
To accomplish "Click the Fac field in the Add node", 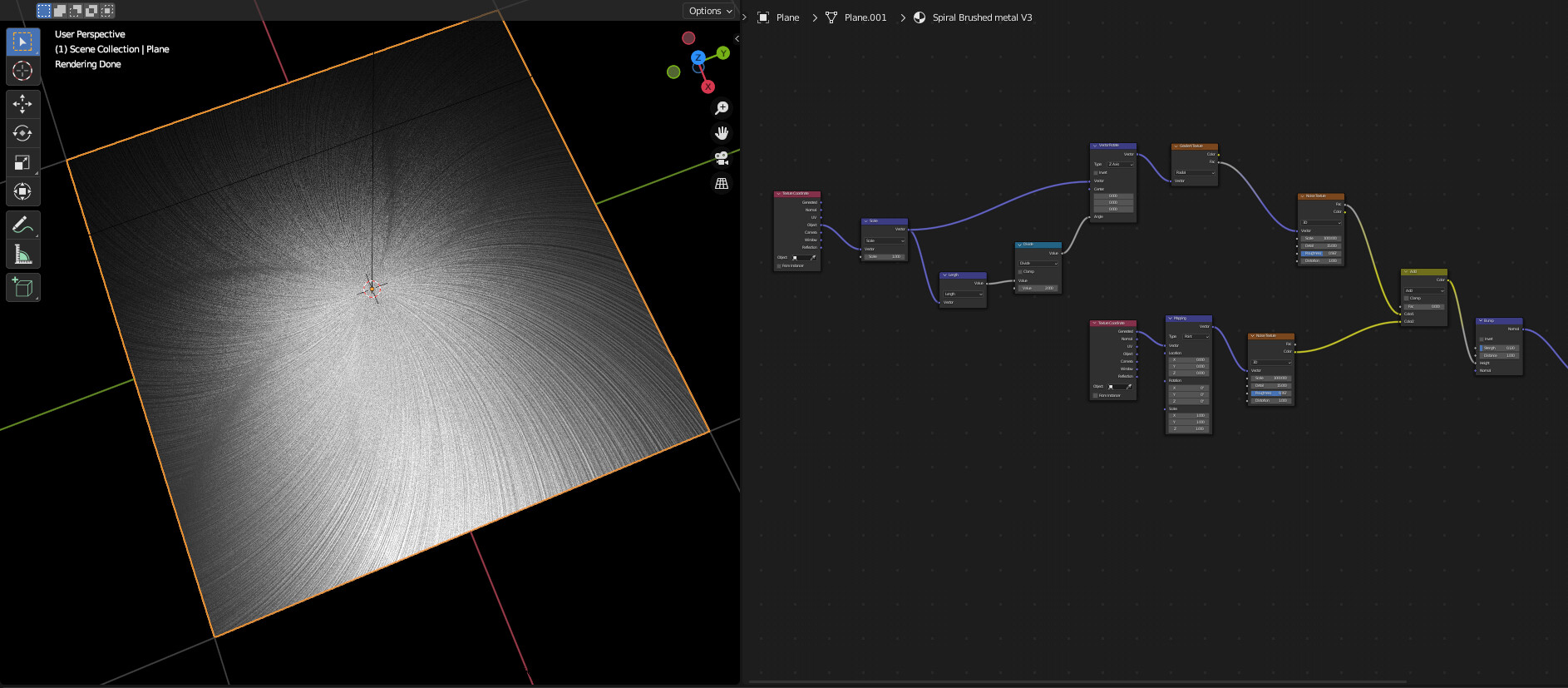I will click(1424, 306).
